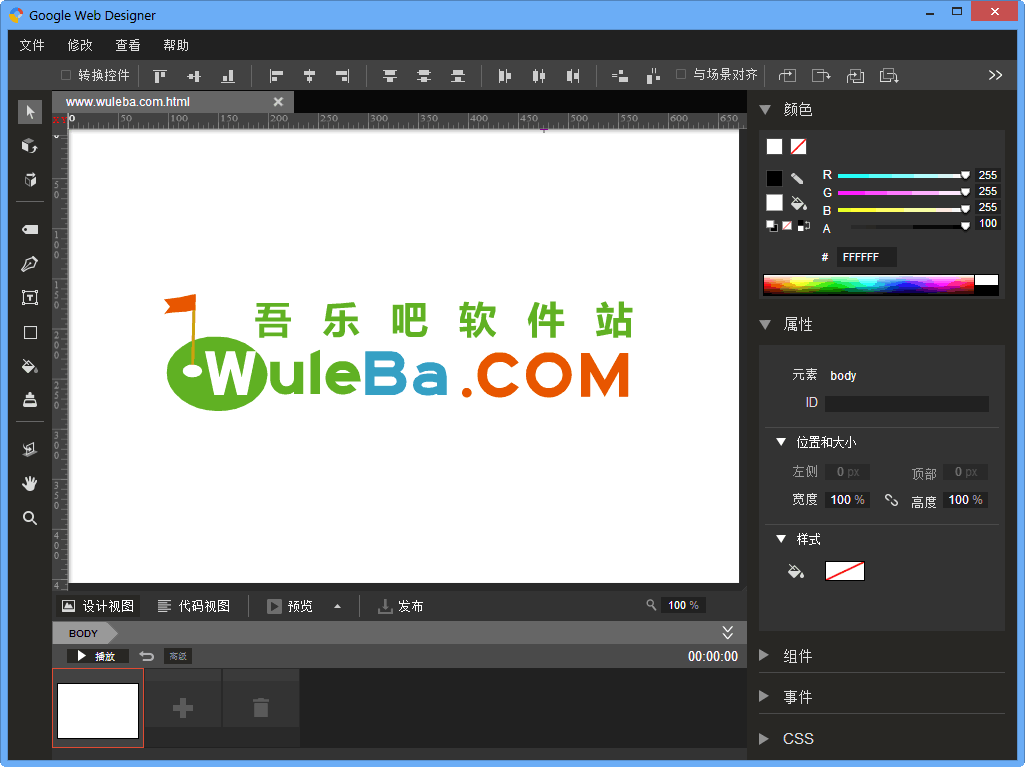Expand the 事件 panel
This screenshot has height=767, width=1025.
point(764,696)
